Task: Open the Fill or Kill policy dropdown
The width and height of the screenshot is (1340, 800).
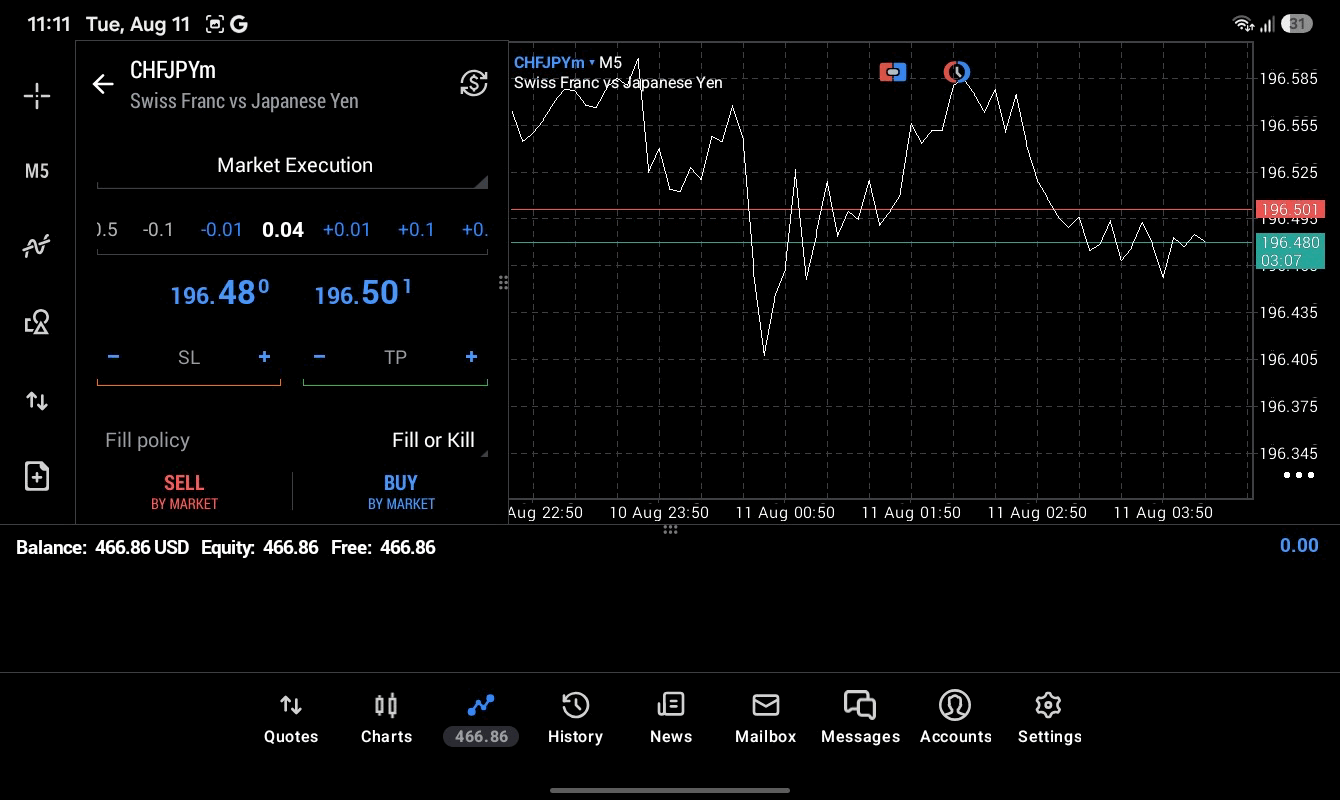Action: click(x=433, y=441)
